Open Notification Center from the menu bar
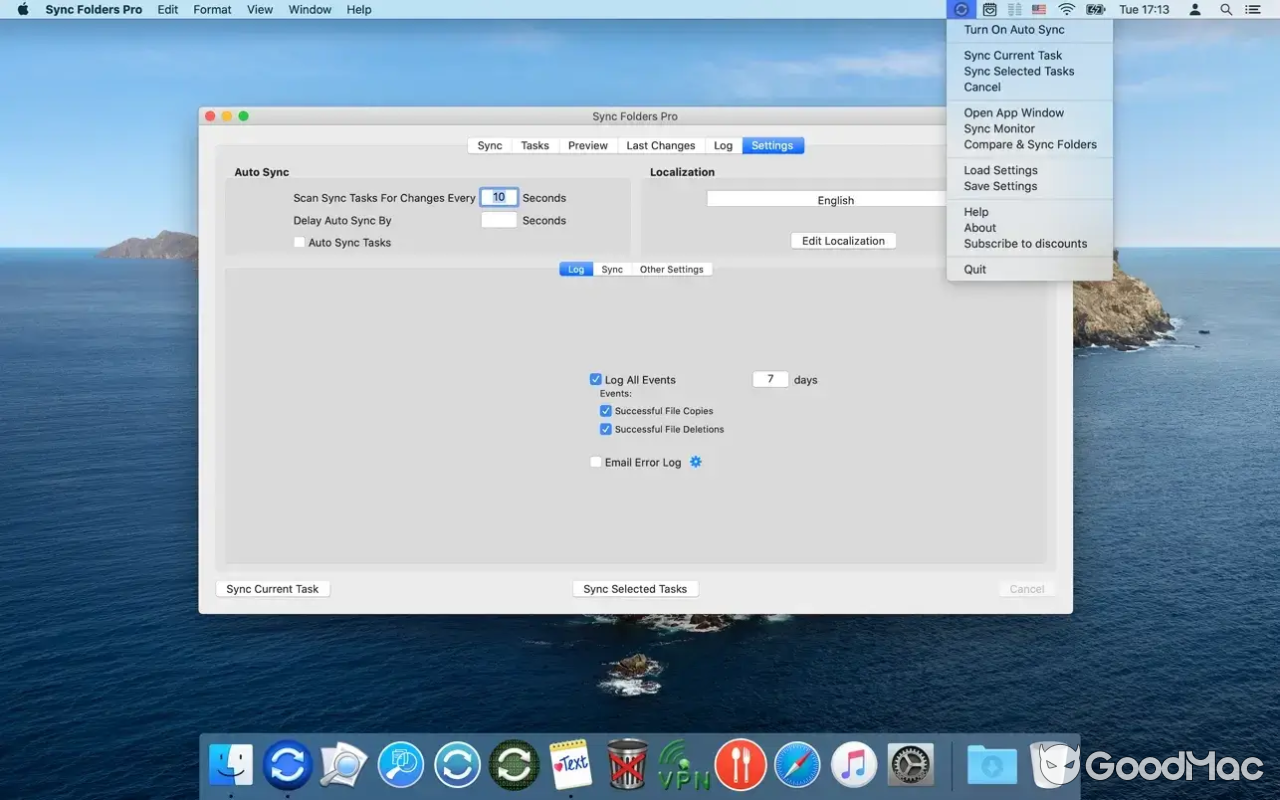 (1252, 9)
